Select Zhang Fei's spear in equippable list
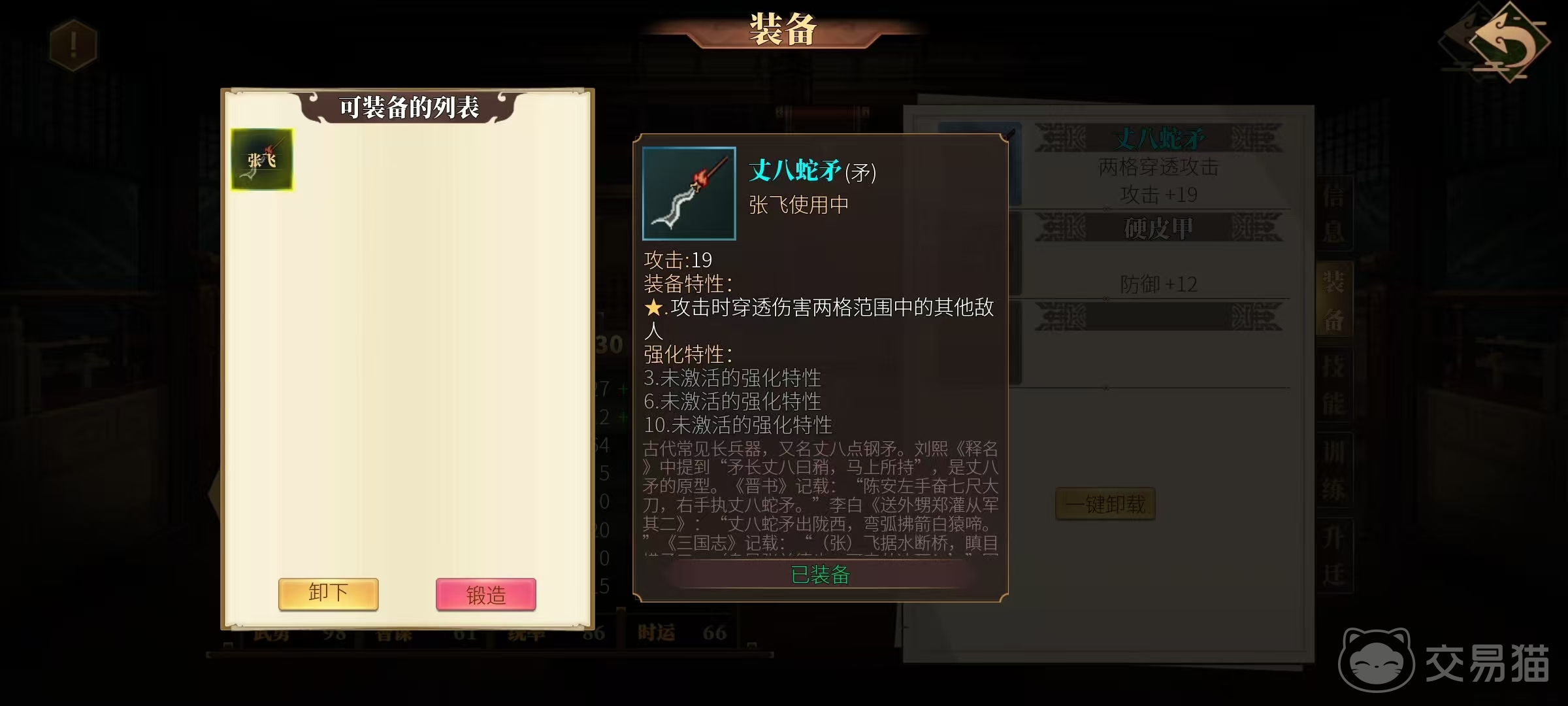 click(262, 160)
